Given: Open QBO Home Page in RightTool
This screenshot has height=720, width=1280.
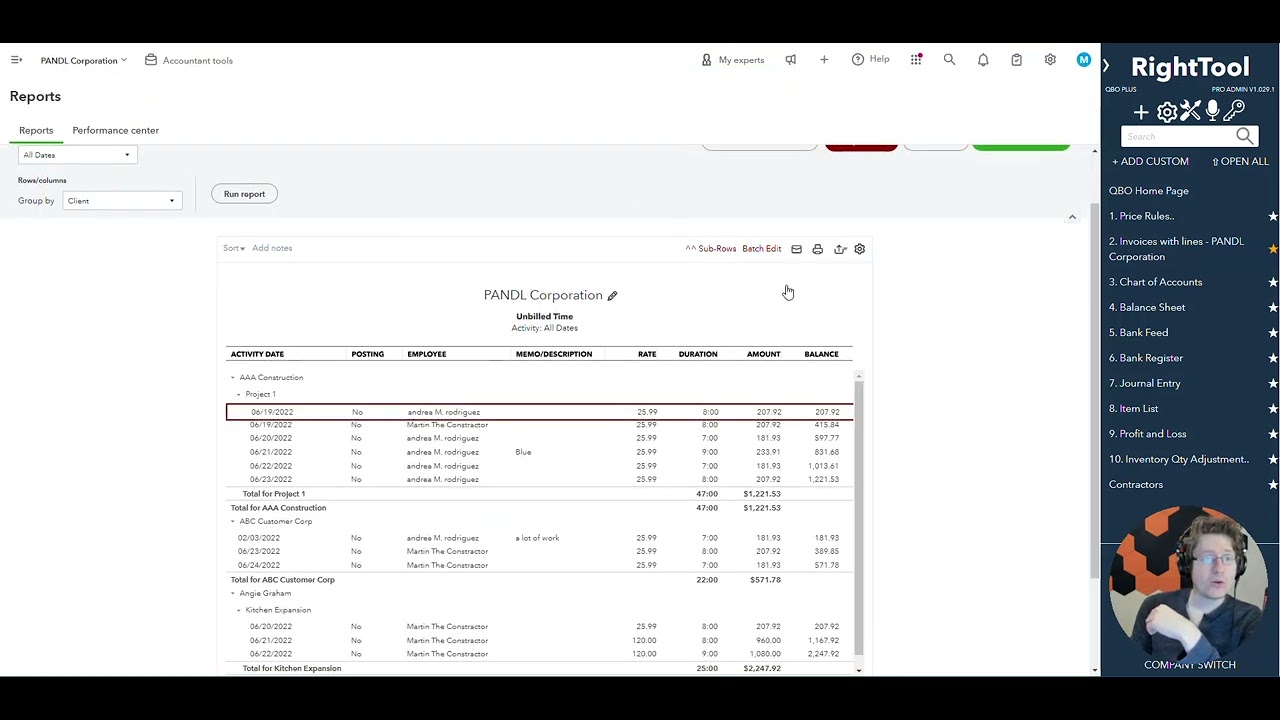Looking at the screenshot, I should [x=1148, y=191].
